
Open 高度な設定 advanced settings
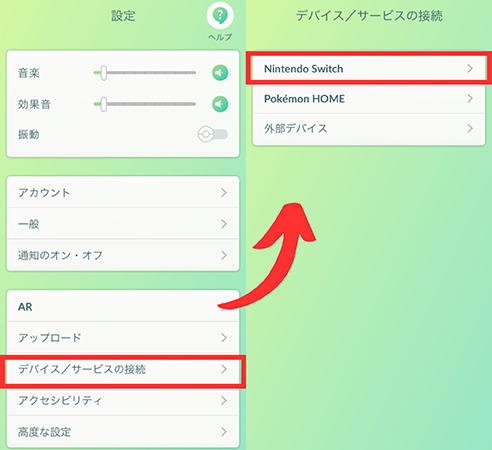pyautogui.click(x=123, y=432)
